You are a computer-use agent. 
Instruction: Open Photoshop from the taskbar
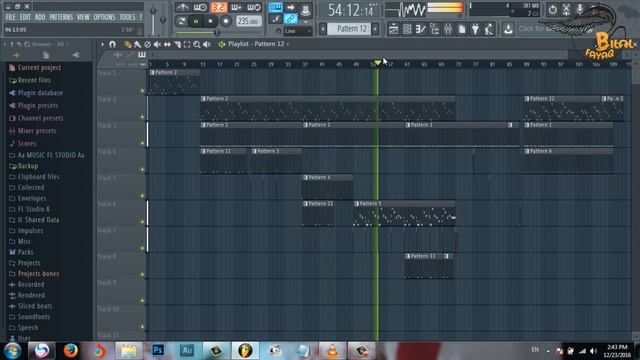[x=158, y=351]
